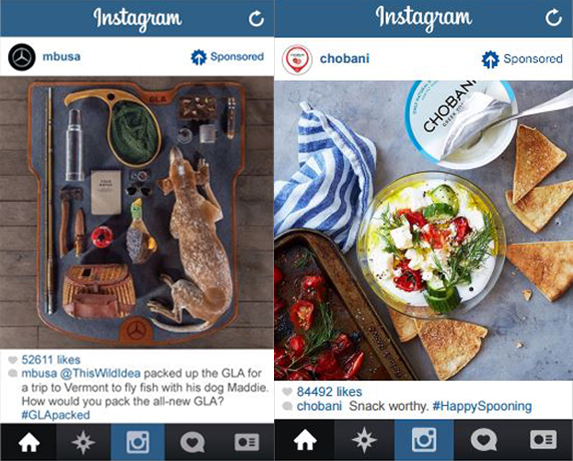Click the mbusa username in post header
The width and height of the screenshot is (573, 461).
click(x=61, y=57)
